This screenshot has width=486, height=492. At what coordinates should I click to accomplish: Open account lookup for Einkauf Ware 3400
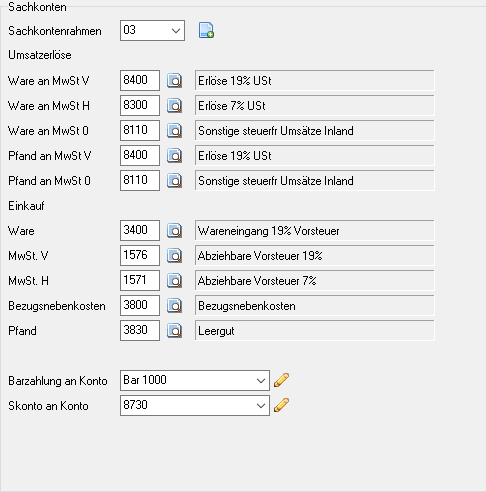pyautogui.click(x=174, y=231)
